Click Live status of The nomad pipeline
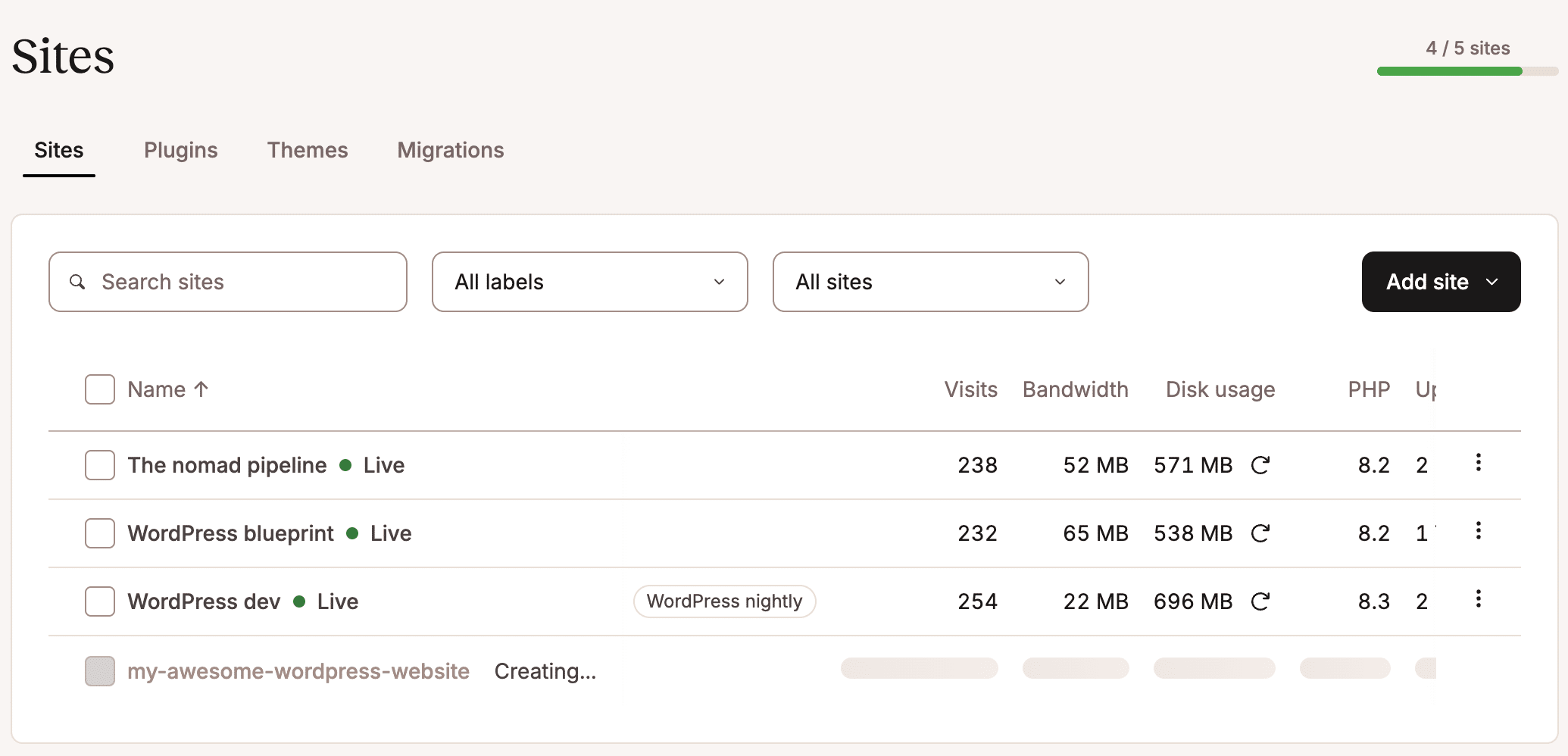This screenshot has height=756, width=1568. (383, 465)
